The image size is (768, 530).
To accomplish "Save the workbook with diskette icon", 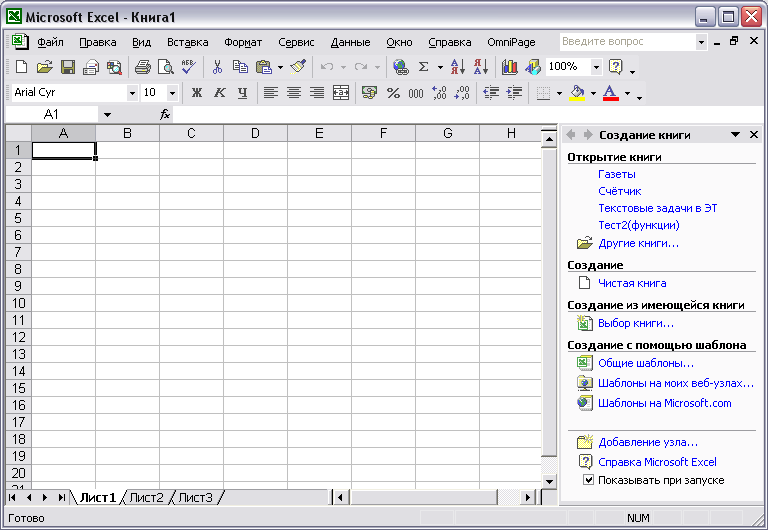I will 68,67.
